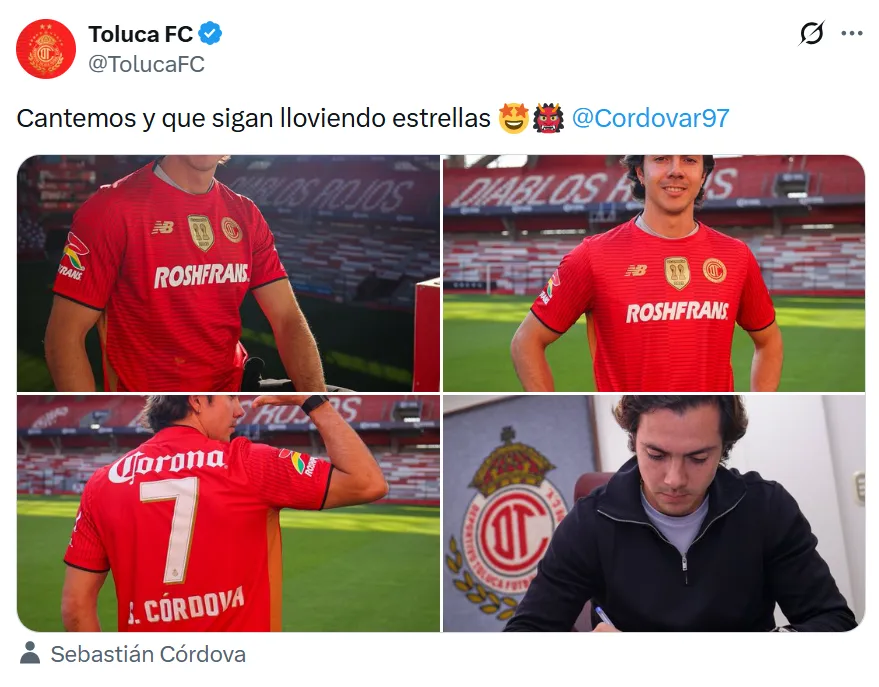This screenshot has width=879, height=687.
Task: Click the Corona logo on jersey back
Action: 168,464
